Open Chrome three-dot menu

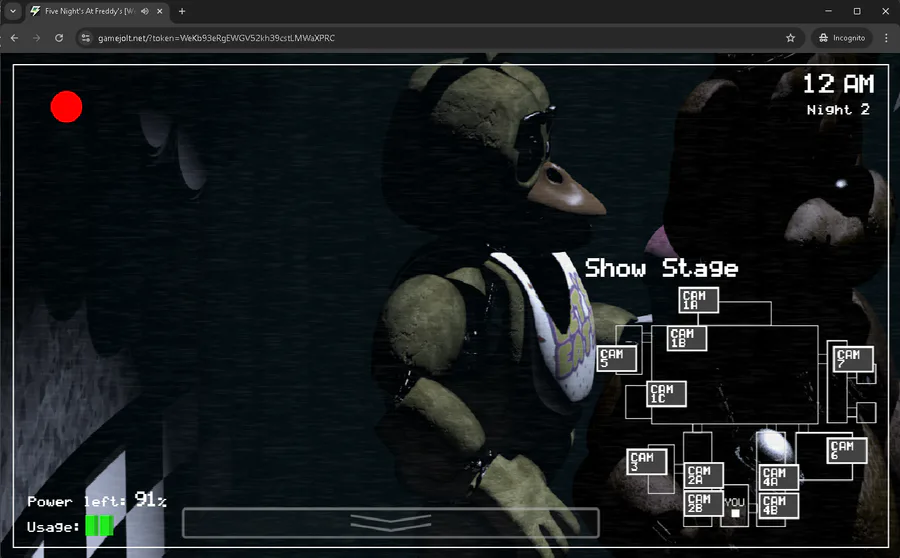pyautogui.click(x=886, y=38)
